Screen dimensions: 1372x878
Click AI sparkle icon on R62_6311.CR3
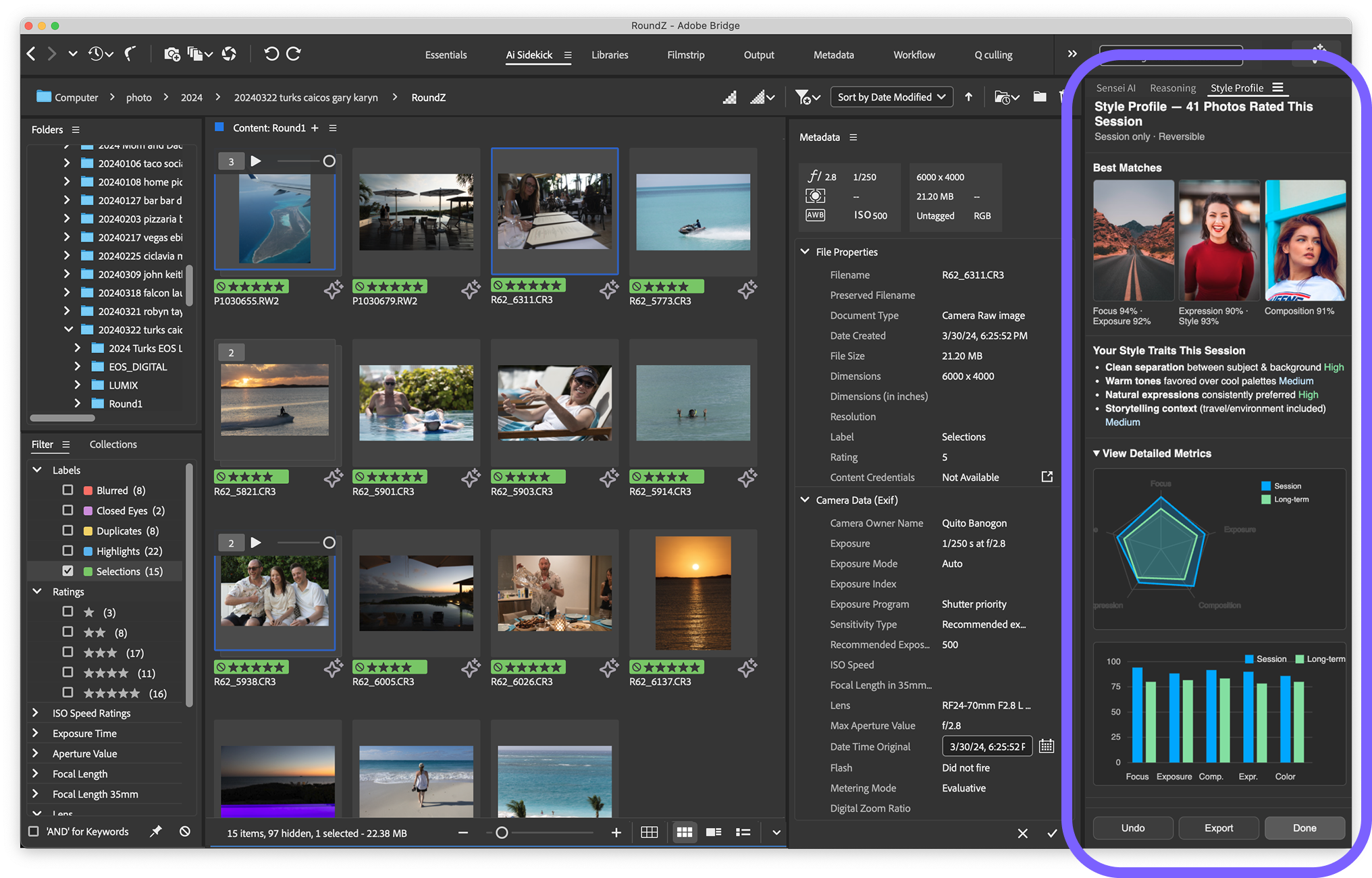pos(609,290)
